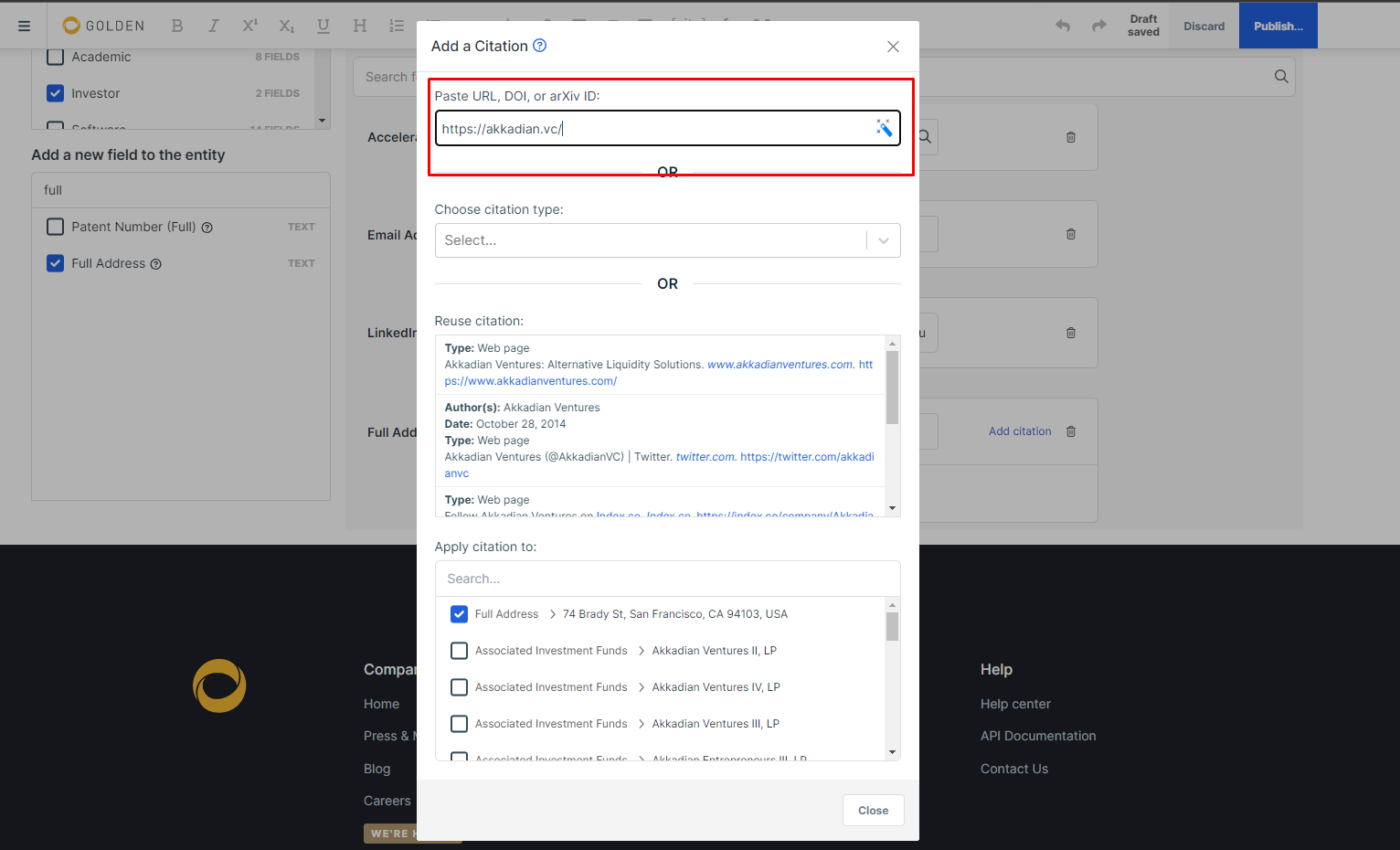Delete the Email Address field with trash icon
Screen dimensions: 1400x850
(x=1071, y=234)
